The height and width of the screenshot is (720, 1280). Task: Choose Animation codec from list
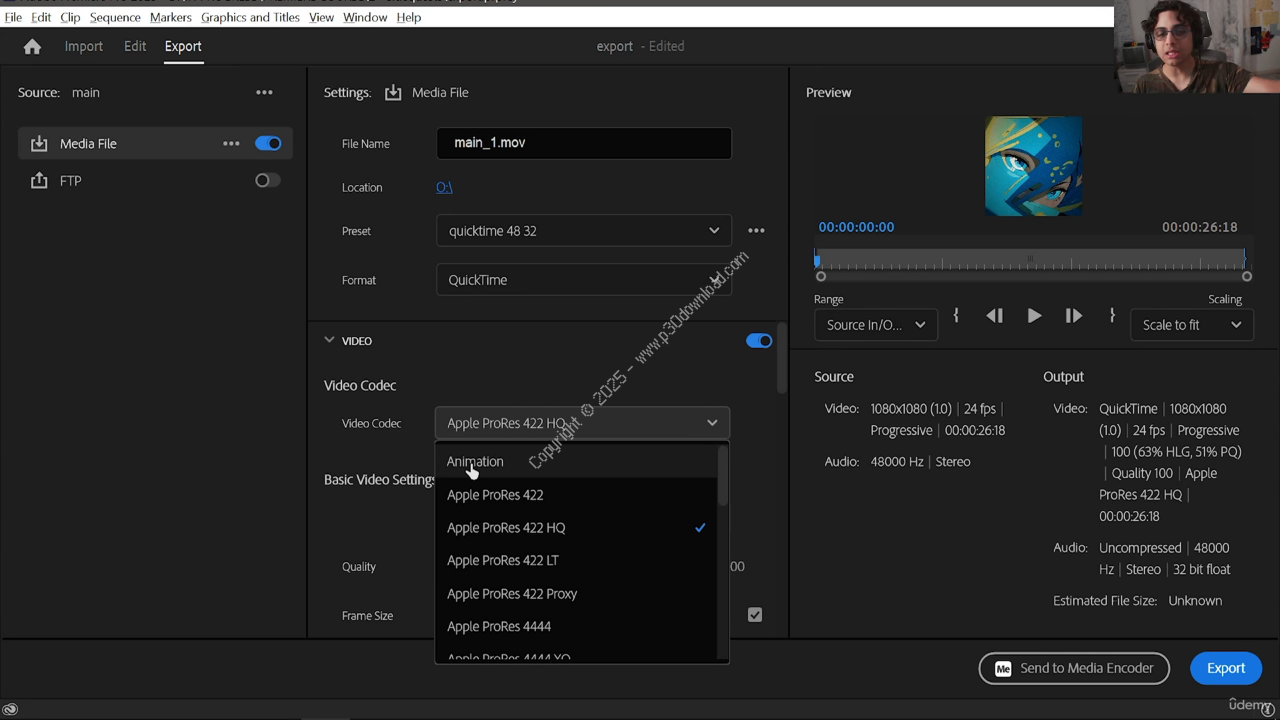tap(577, 461)
